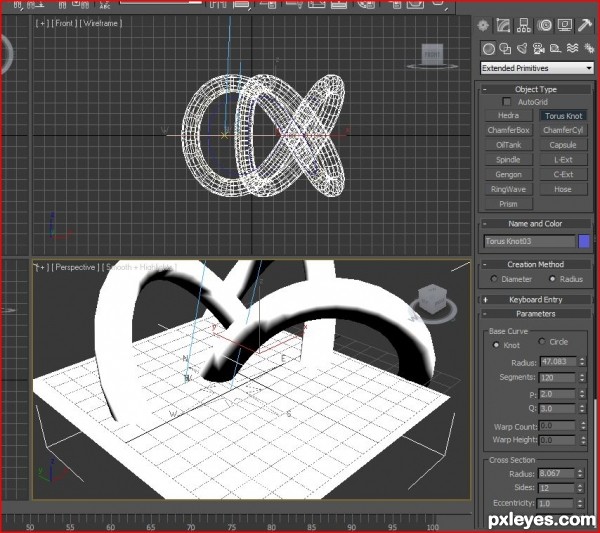Switch to the Modify panel tab
Screen dimensions: 600x533
(x=503, y=26)
